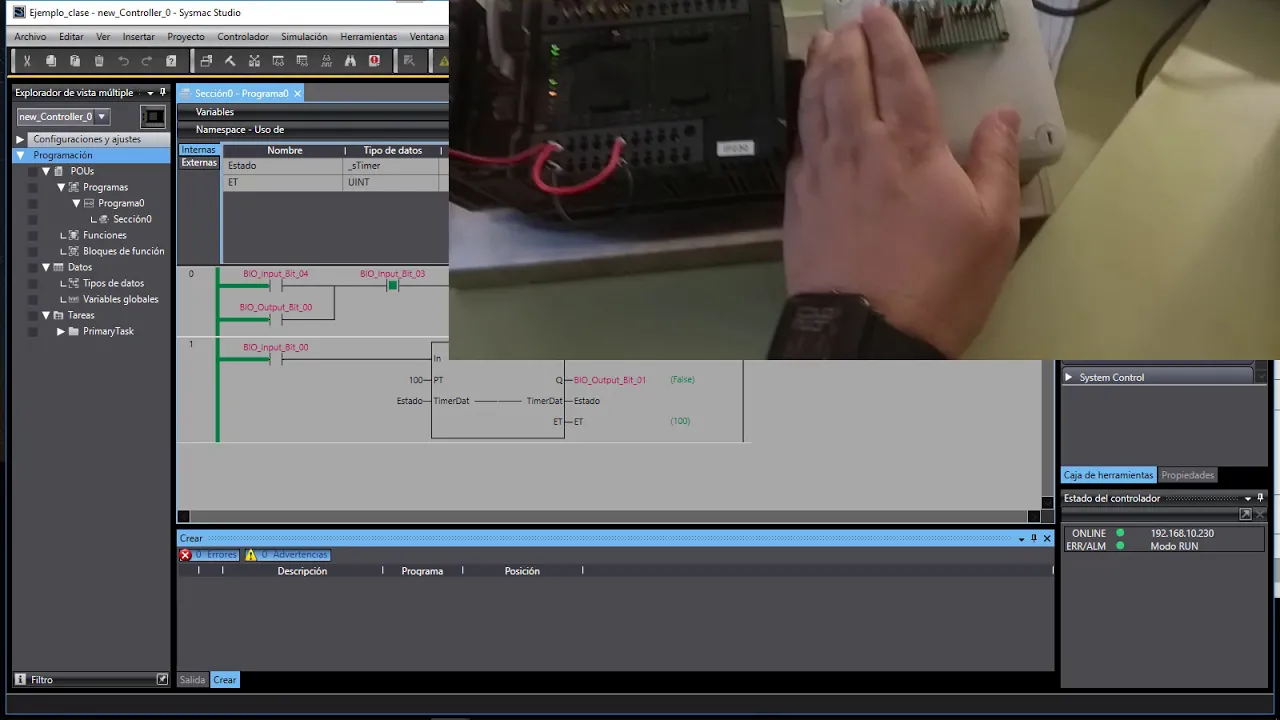
Task: Click the Help question mark toolbar icon
Action: click(x=171, y=61)
